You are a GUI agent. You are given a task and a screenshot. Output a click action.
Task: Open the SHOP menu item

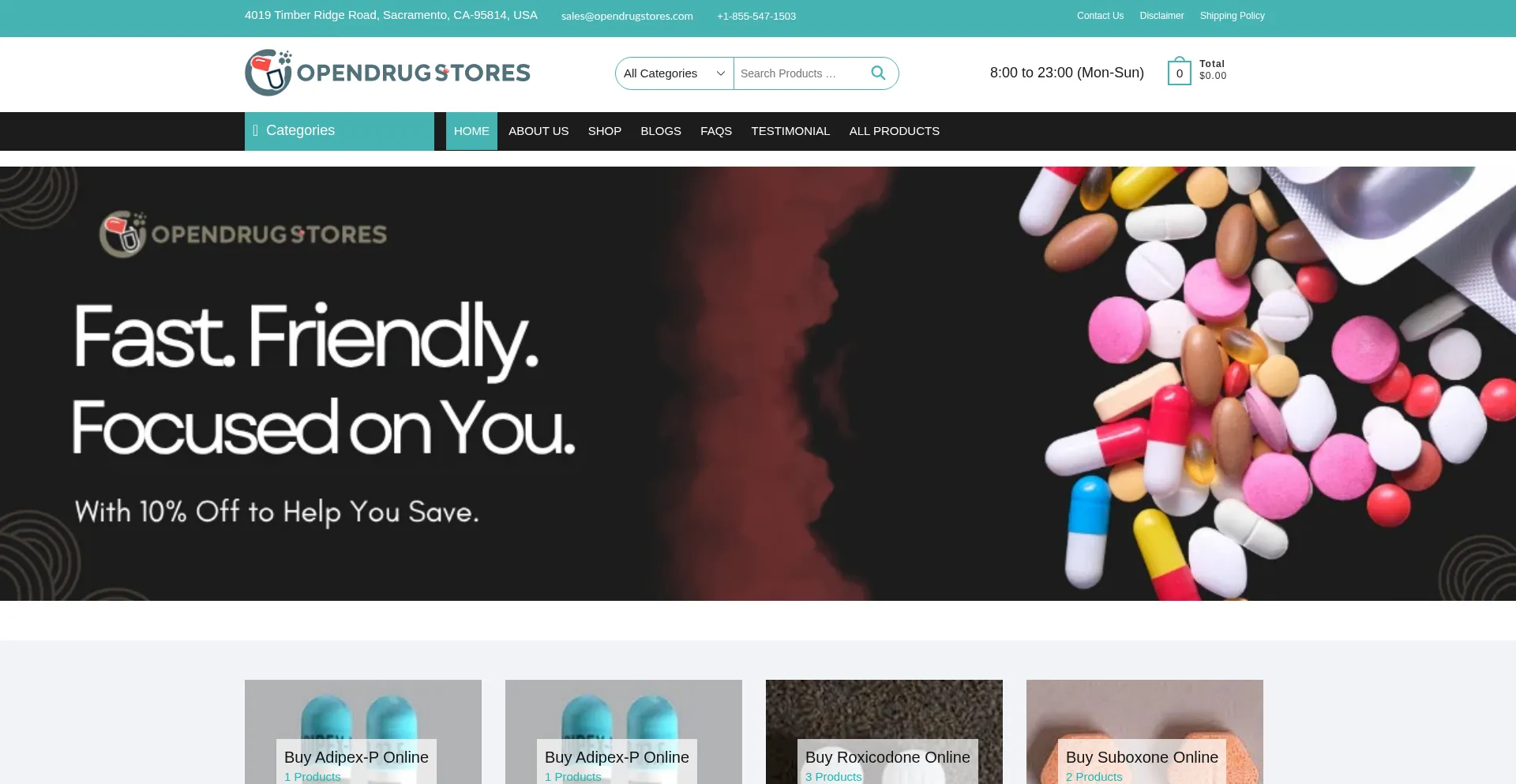[x=605, y=131]
